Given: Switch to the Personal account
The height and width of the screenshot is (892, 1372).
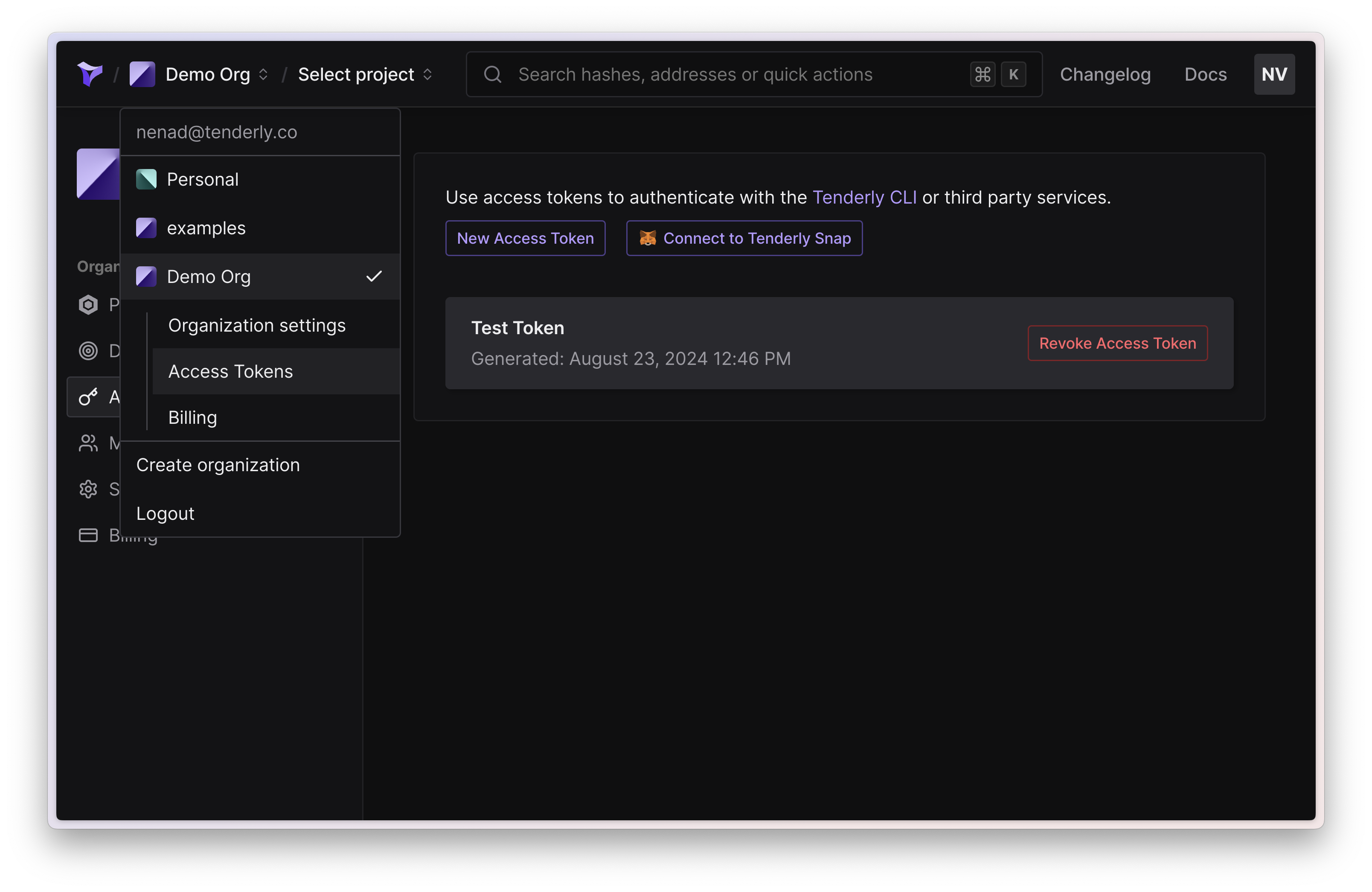Looking at the screenshot, I should pyautogui.click(x=260, y=179).
